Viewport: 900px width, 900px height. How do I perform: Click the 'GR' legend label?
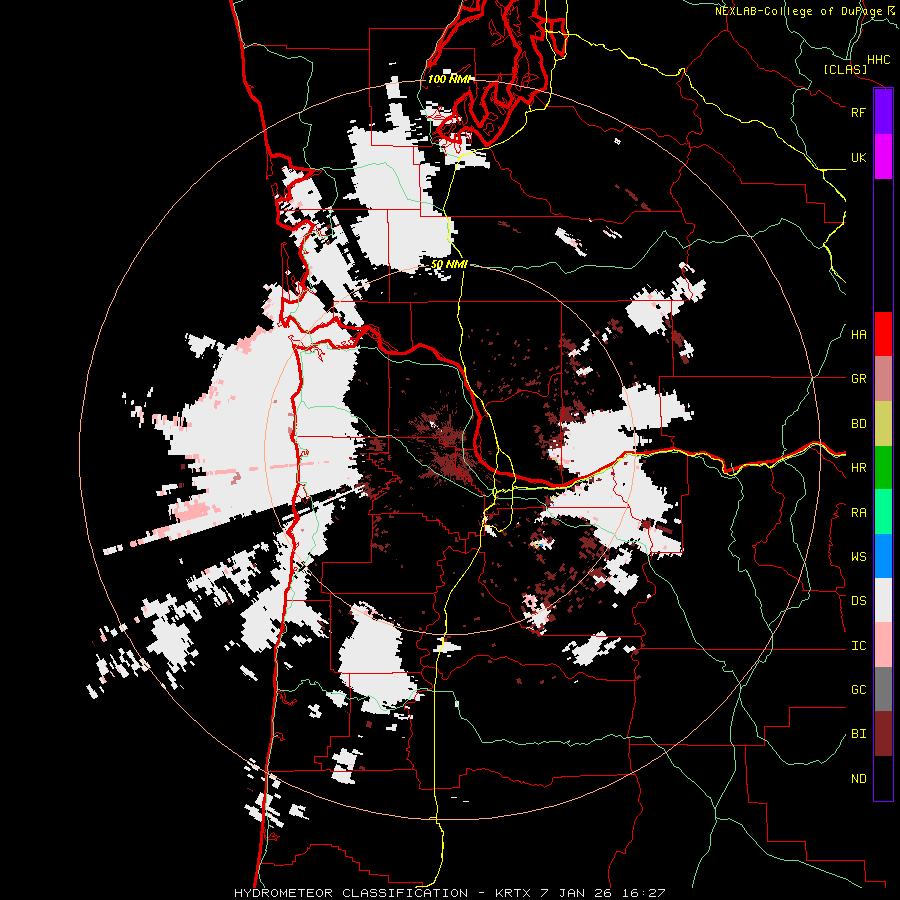[858, 379]
